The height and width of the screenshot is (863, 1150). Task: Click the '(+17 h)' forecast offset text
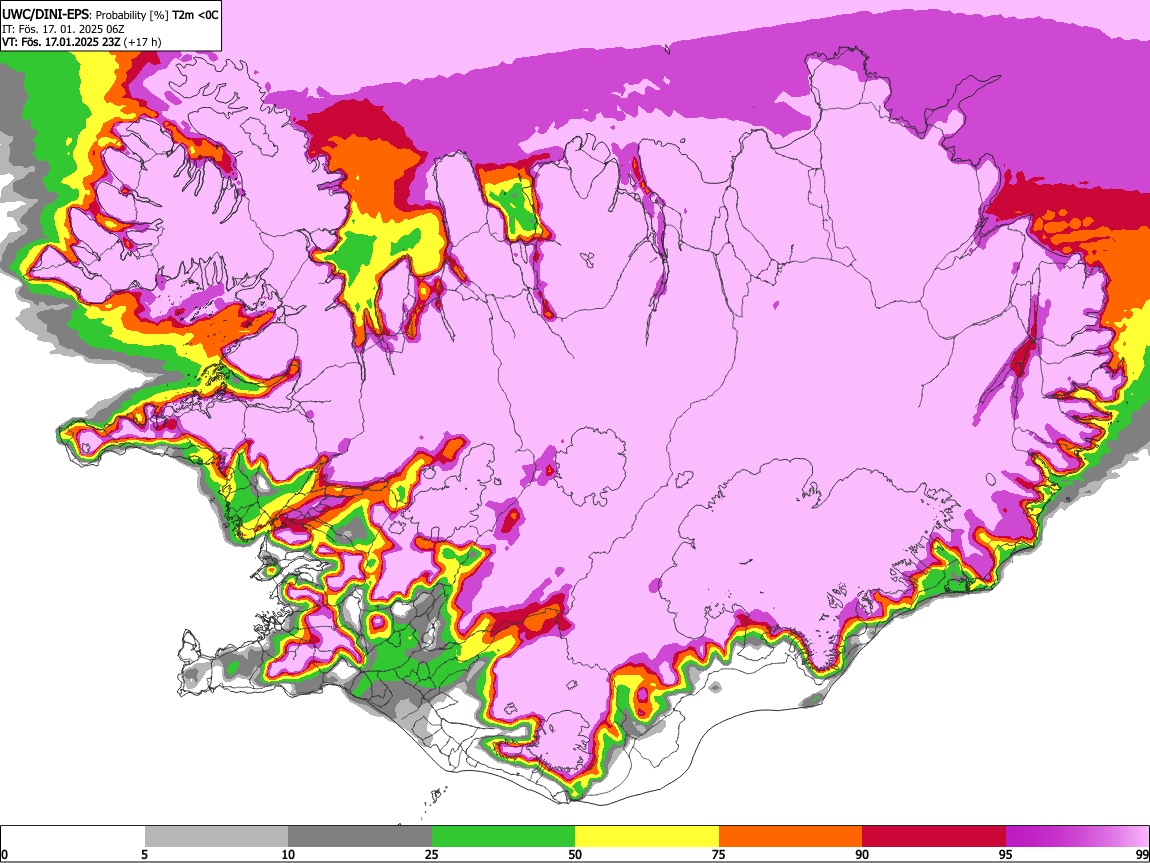(x=143, y=42)
